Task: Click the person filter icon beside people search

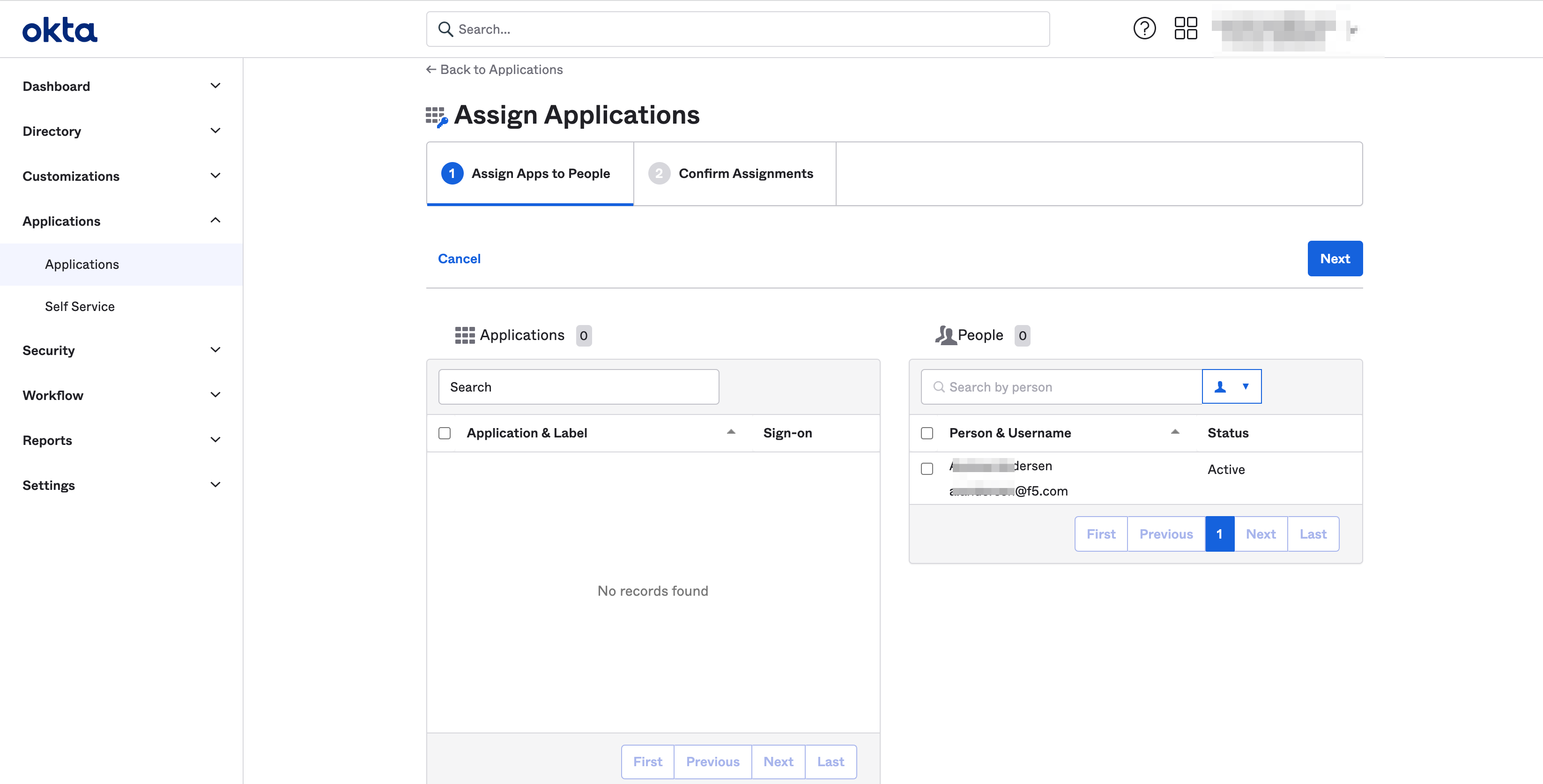Action: click(x=1220, y=386)
